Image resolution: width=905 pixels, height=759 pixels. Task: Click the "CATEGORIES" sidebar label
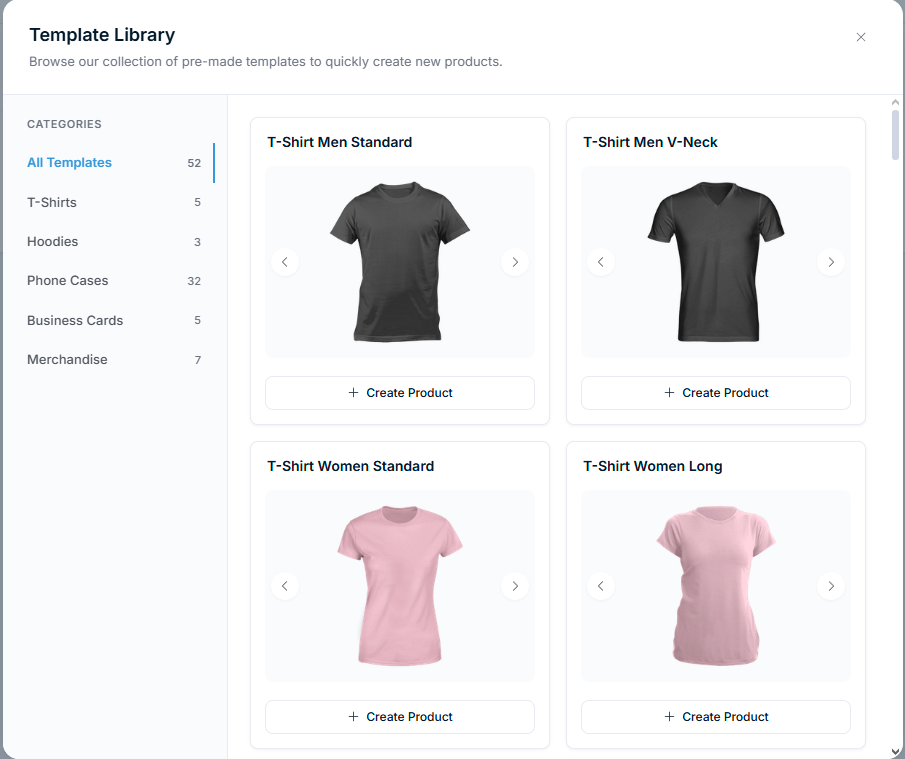[64, 124]
